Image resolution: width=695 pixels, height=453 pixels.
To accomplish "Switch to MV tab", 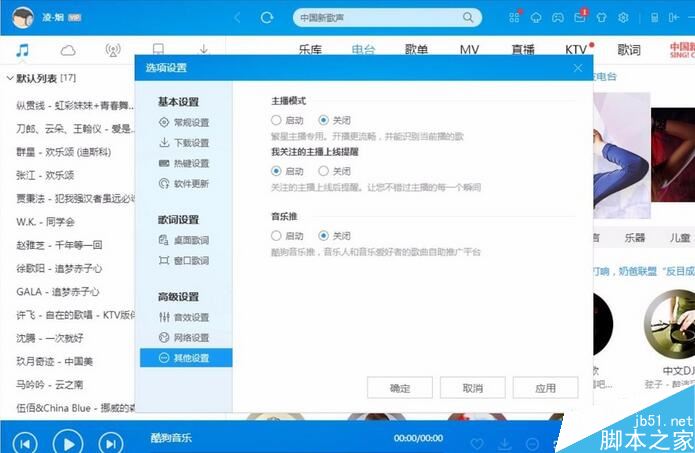I will point(469,50).
